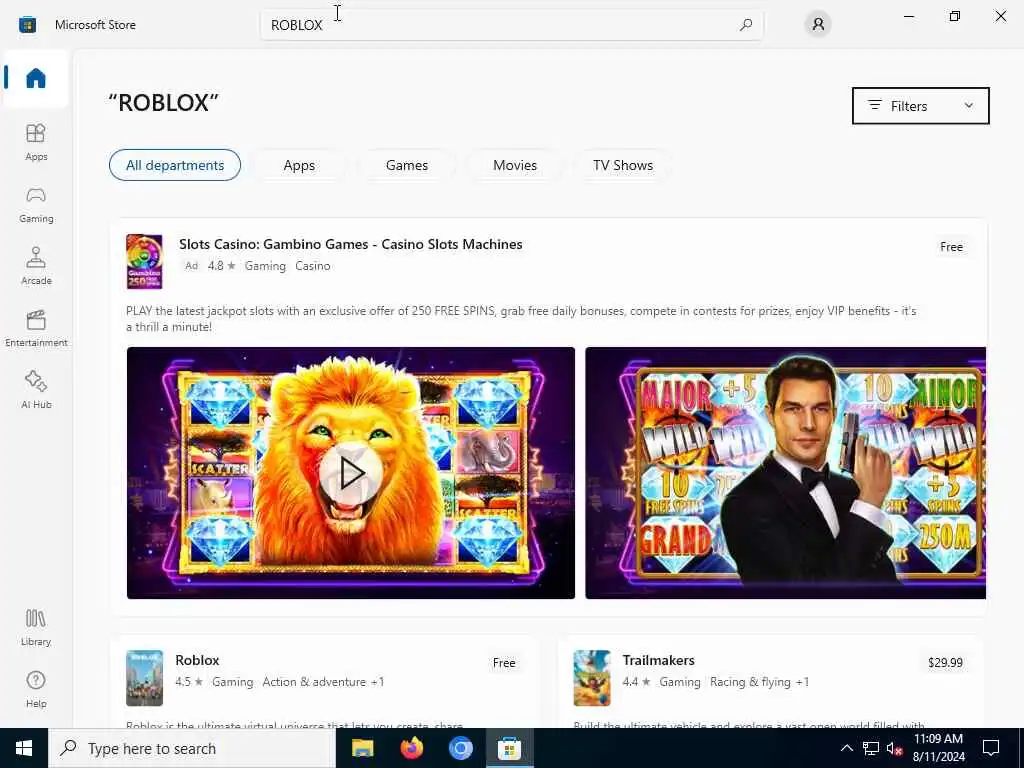This screenshot has width=1024, height=768.
Task: Select the Apps department filter
Action: (299, 165)
